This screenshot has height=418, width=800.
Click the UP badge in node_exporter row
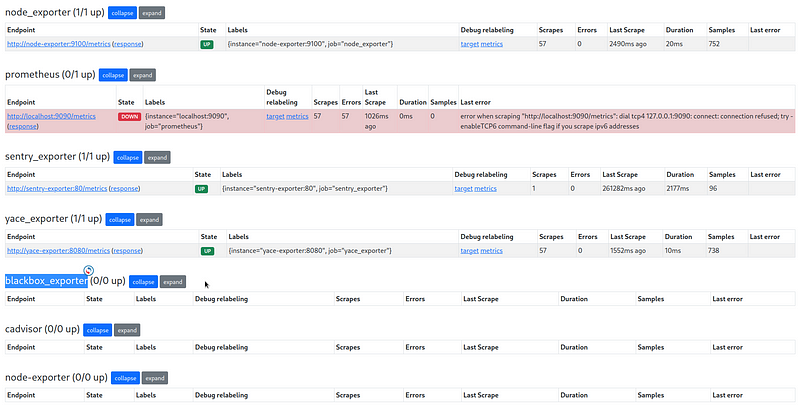(x=207, y=44)
